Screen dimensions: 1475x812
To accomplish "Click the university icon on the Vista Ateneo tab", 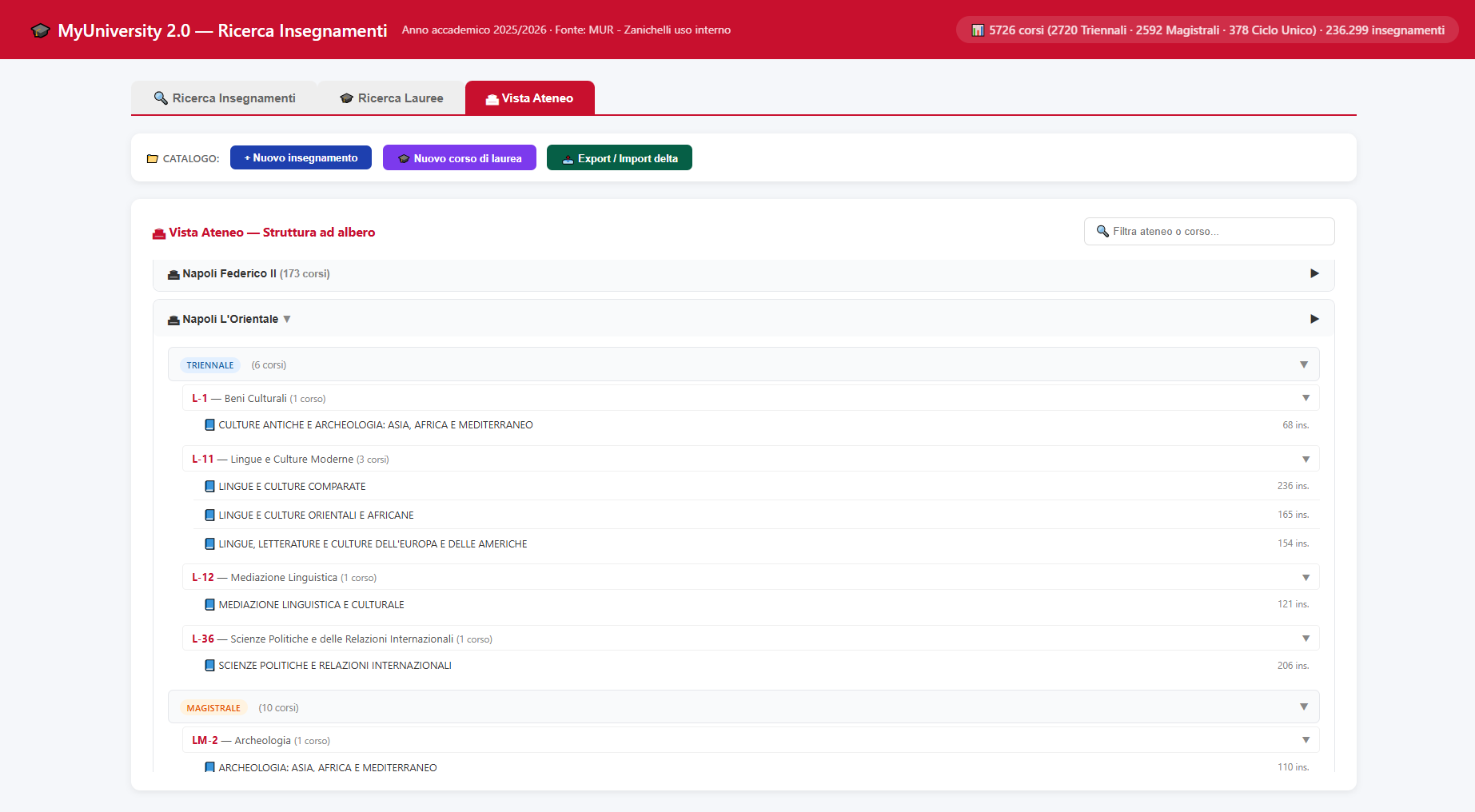I will (x=492, y=98).
